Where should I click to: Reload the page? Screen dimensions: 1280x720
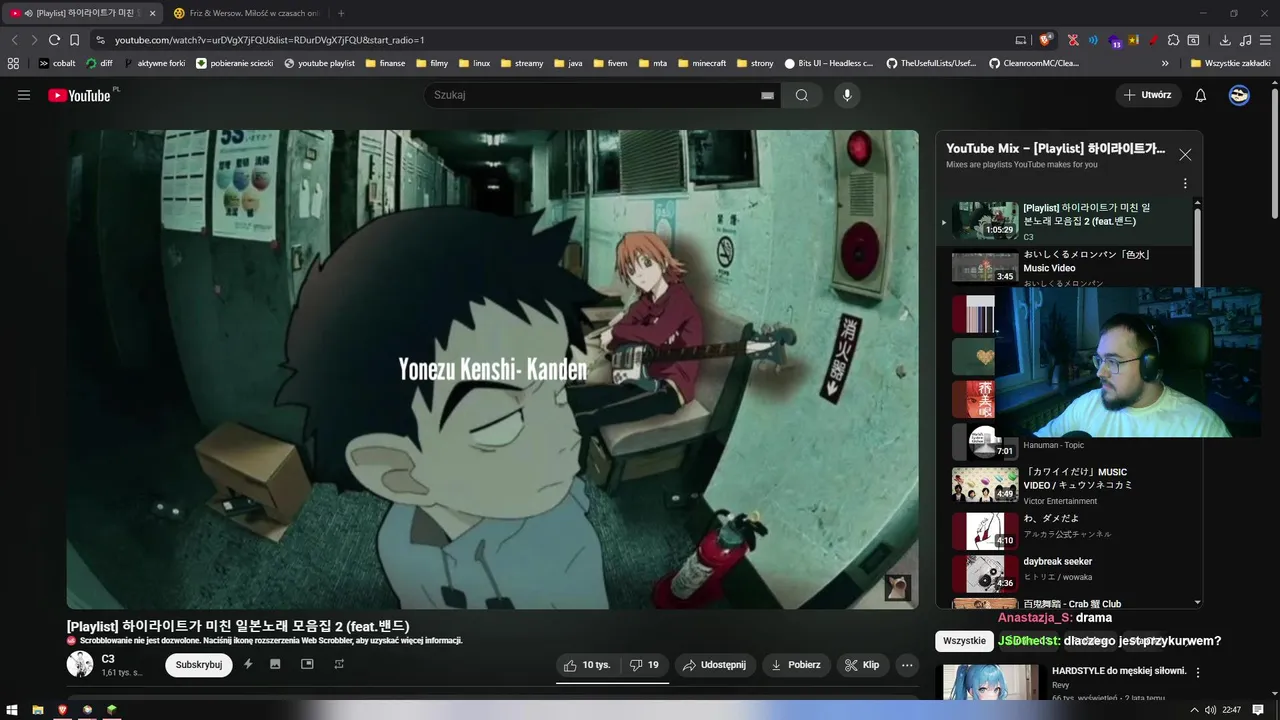click(54, 40)
